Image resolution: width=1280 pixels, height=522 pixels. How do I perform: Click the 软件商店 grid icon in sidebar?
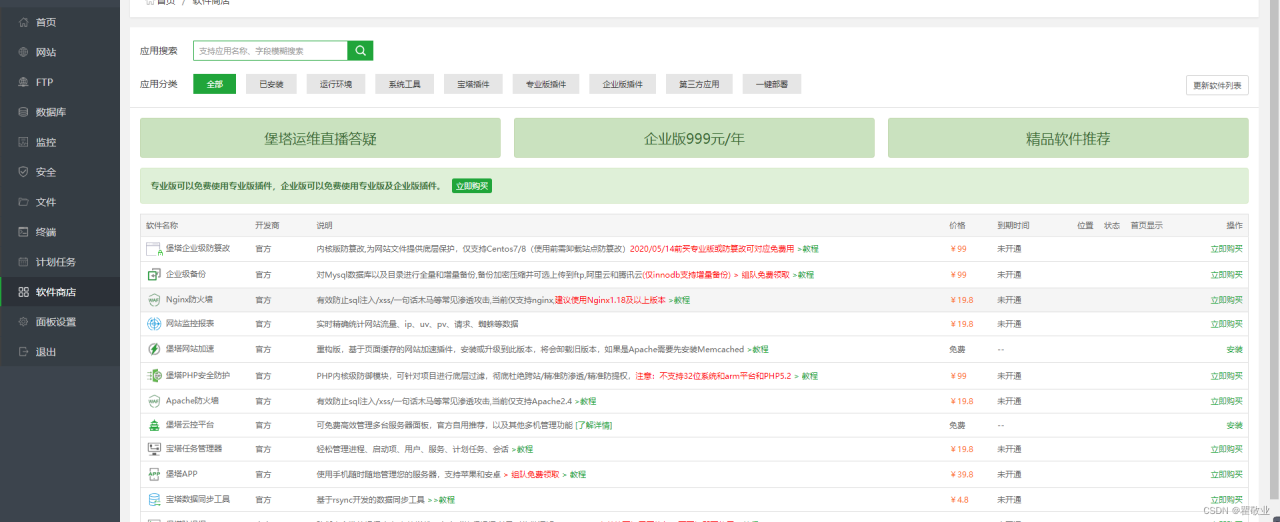24,292
